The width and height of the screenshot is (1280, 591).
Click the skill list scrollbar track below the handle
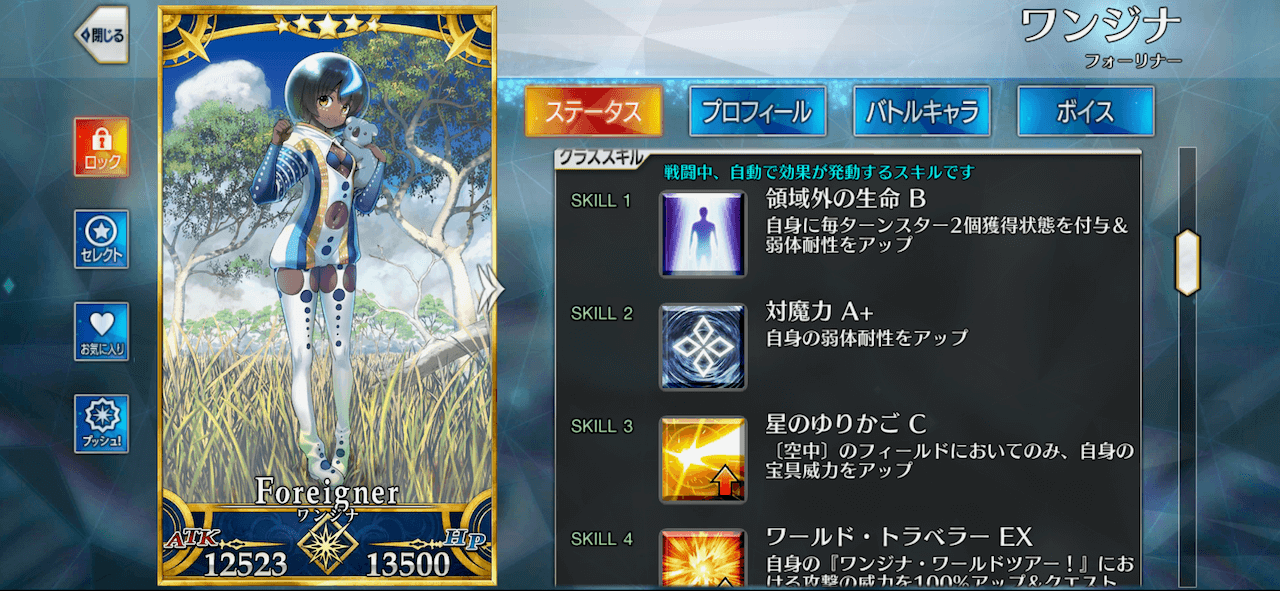(x=1187, y=440)
